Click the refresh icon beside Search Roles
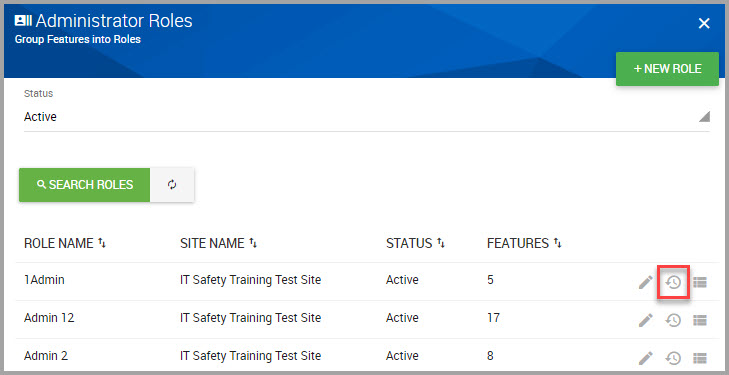The image size is (729, 375). pyautogui.click(x=172, y=184)
